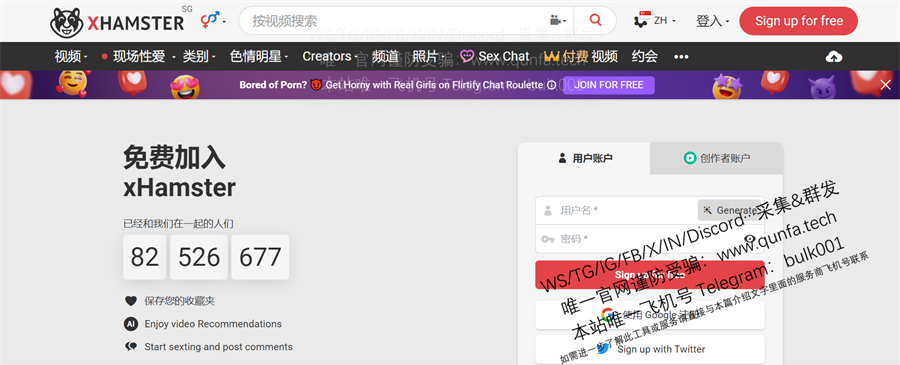Open the orientation gender selector

point(213,21)
